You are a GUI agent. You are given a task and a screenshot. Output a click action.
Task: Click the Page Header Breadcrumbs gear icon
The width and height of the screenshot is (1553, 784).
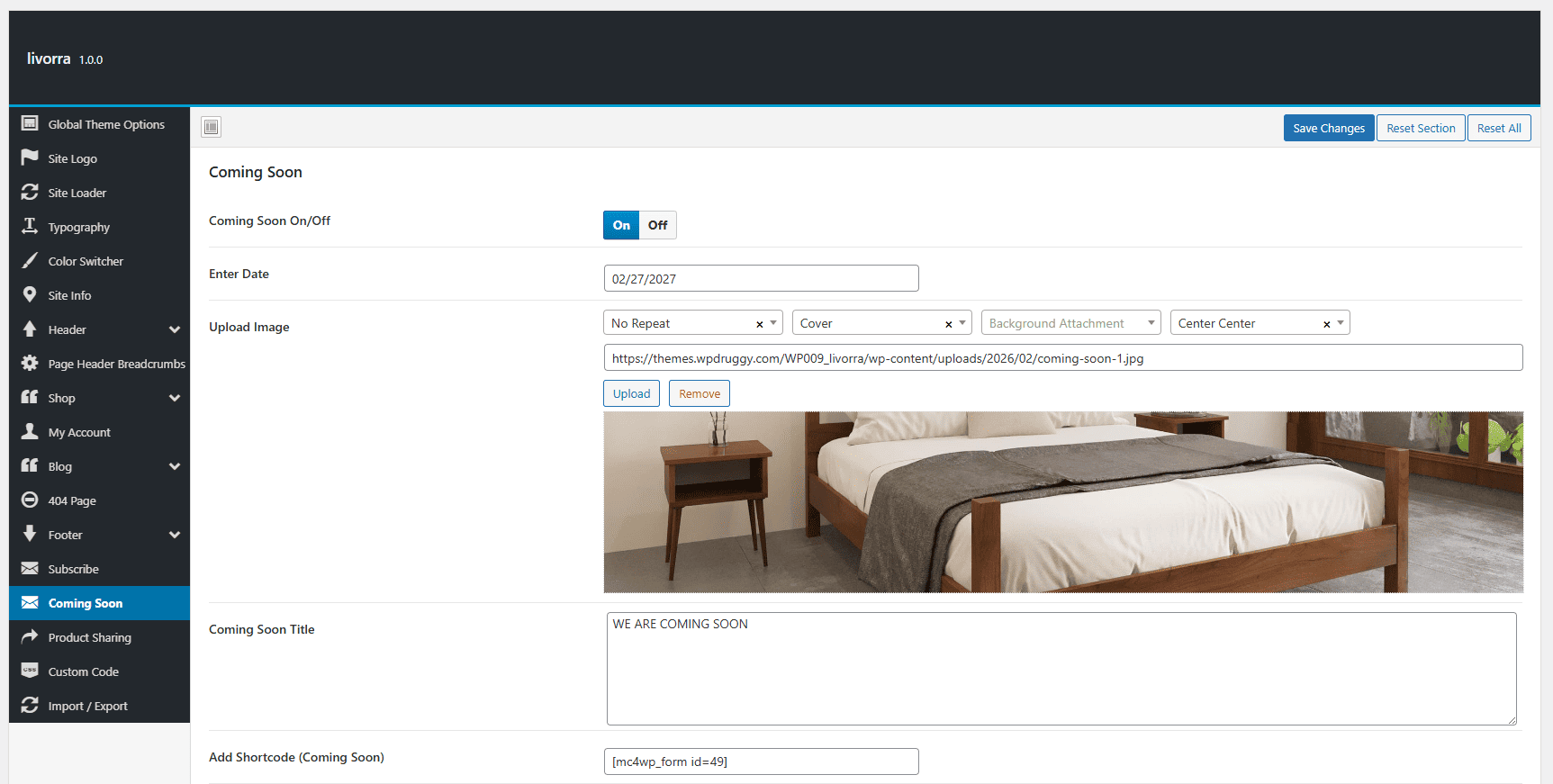click(30, 363)
